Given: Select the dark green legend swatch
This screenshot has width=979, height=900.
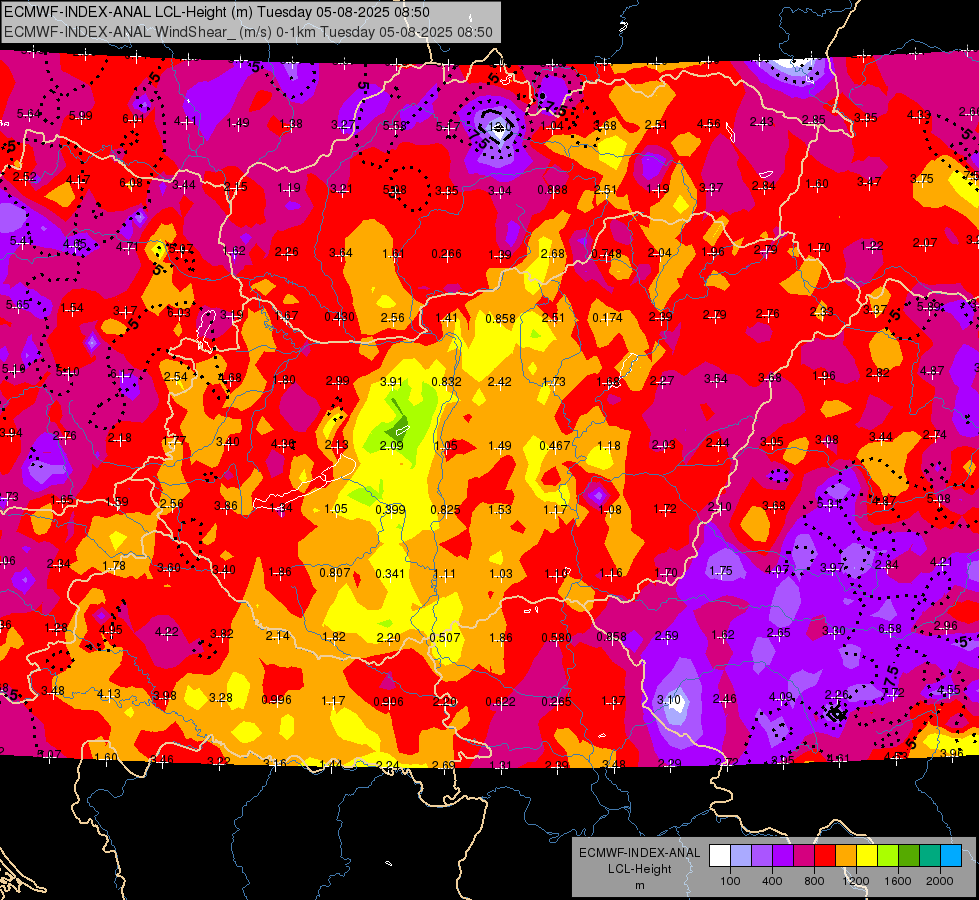Looking at the screenshot, I should click(908, 856).
